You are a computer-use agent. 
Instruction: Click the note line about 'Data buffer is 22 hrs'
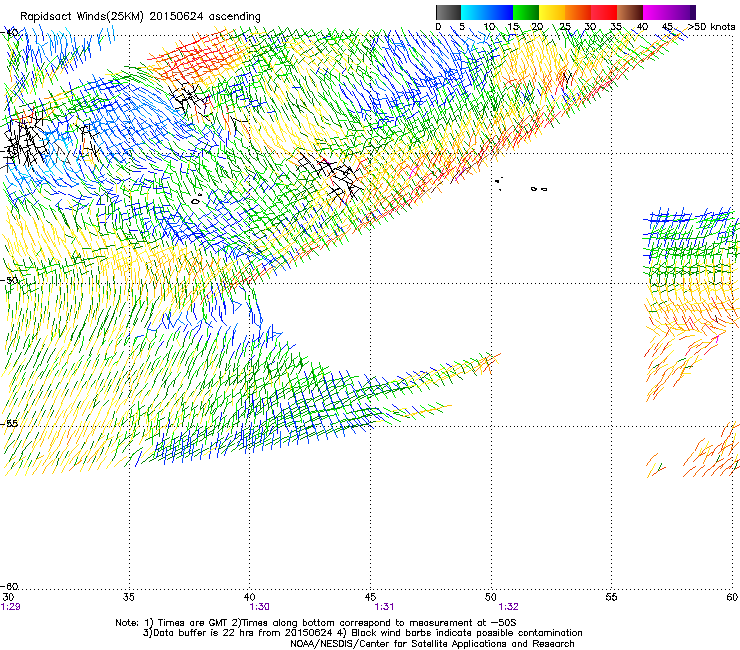362,633
